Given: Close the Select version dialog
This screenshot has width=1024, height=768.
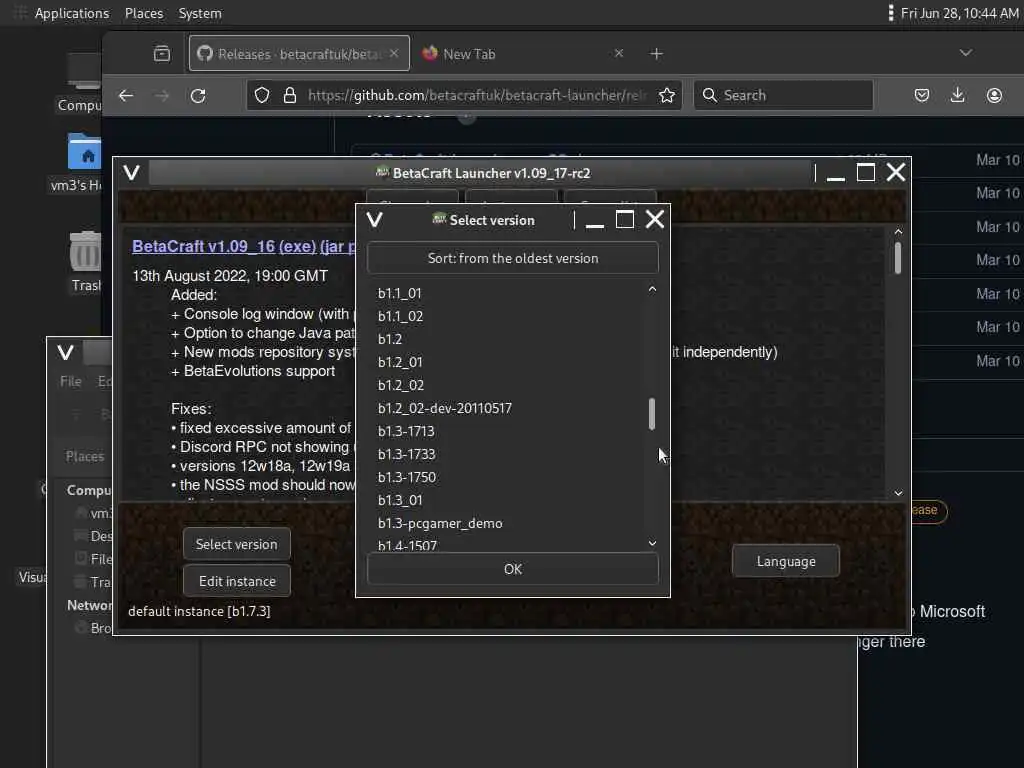Looking at the screenshot, I should click(654, 219).
